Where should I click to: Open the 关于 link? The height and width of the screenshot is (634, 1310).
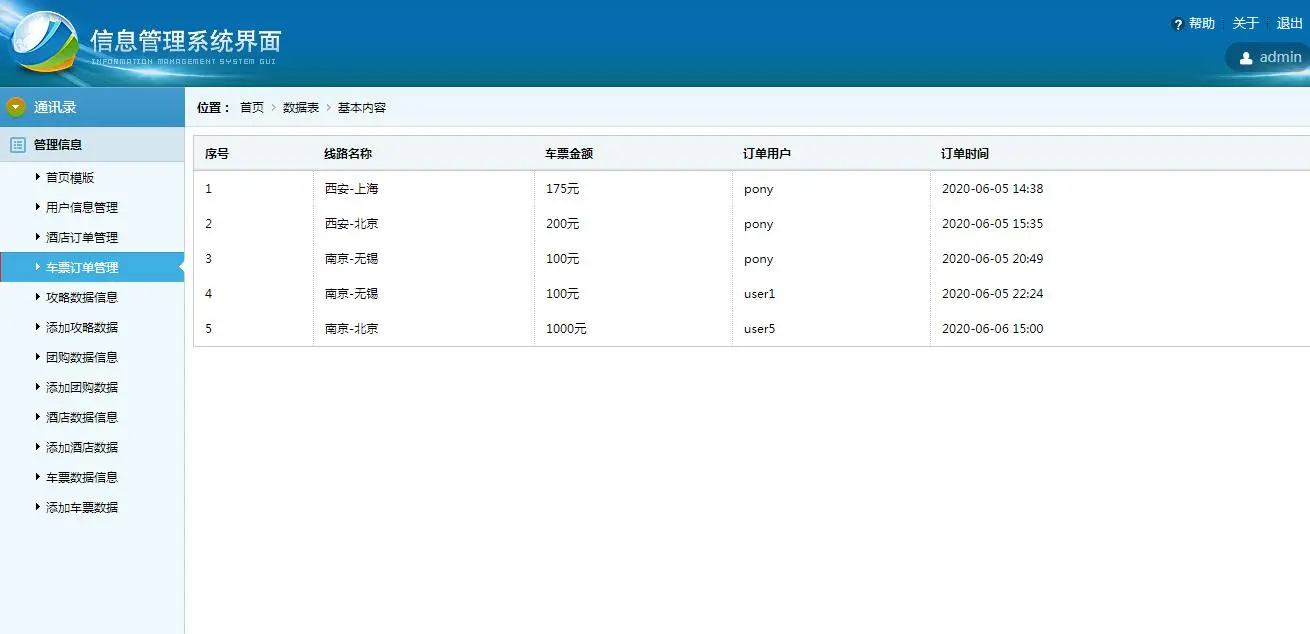click(x=1246, y=24)
